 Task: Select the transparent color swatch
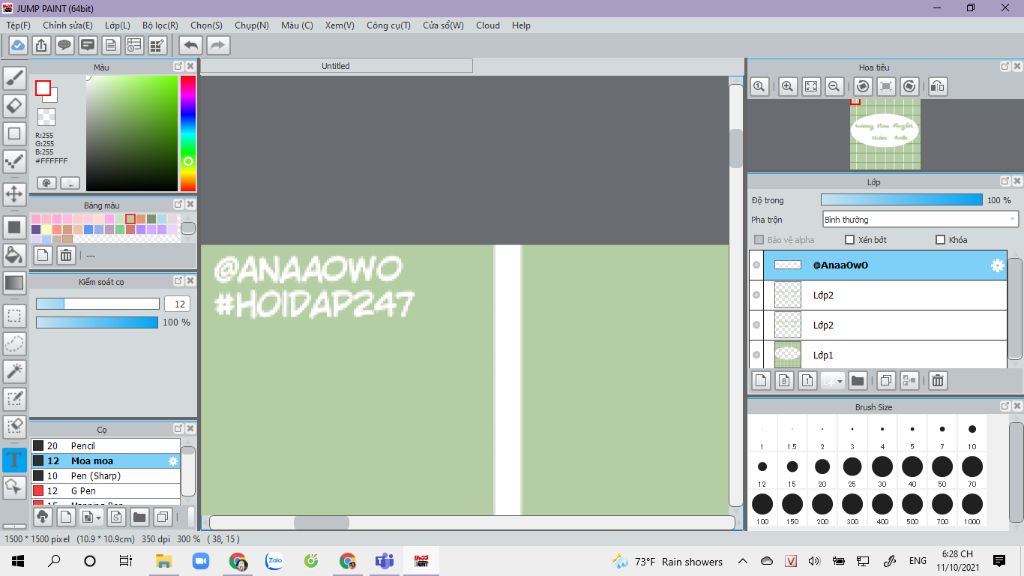[46, 117]
